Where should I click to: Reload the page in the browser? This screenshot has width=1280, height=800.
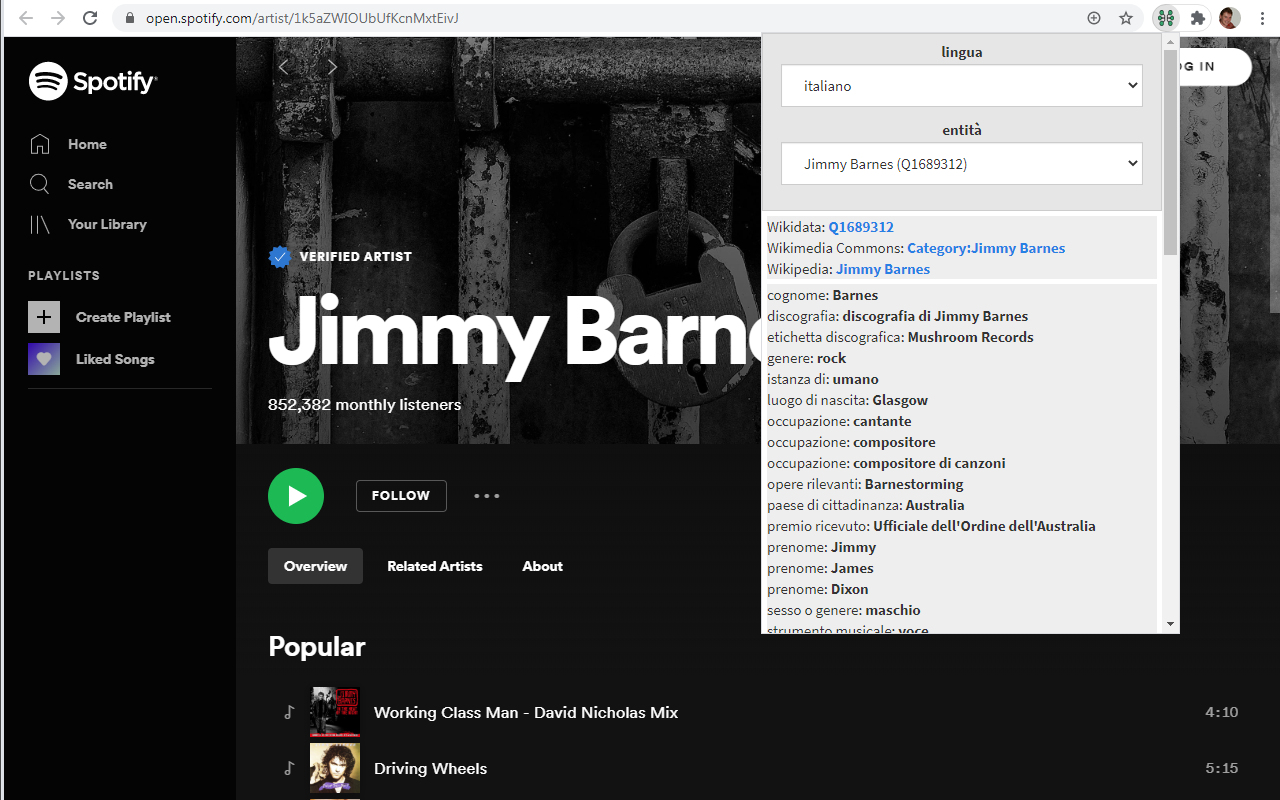tap(90, 18)
